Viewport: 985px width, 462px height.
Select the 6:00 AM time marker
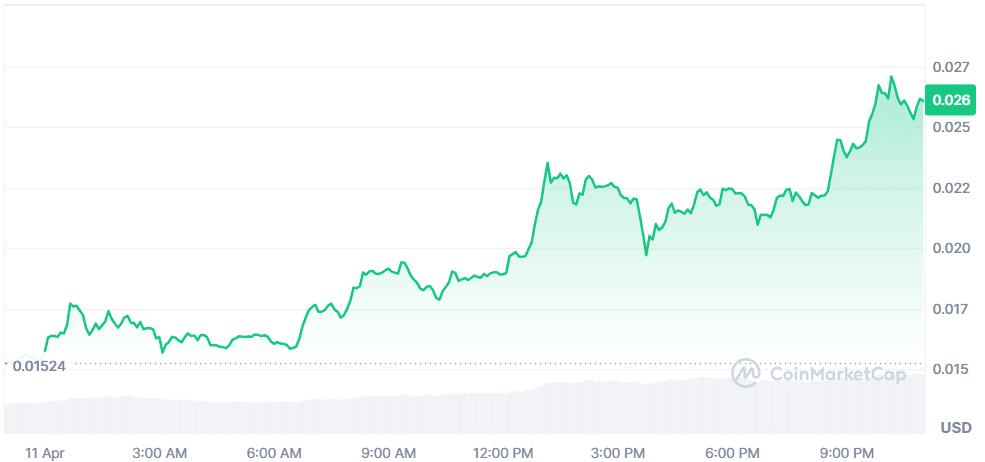pos(274,453)
